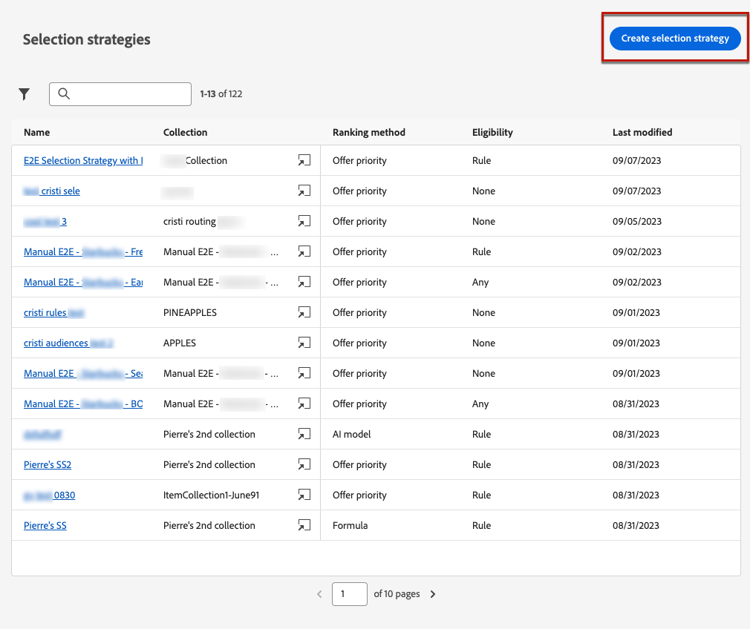
Task: Open APPLES collection via arrow icon
Action: [304, 343]
